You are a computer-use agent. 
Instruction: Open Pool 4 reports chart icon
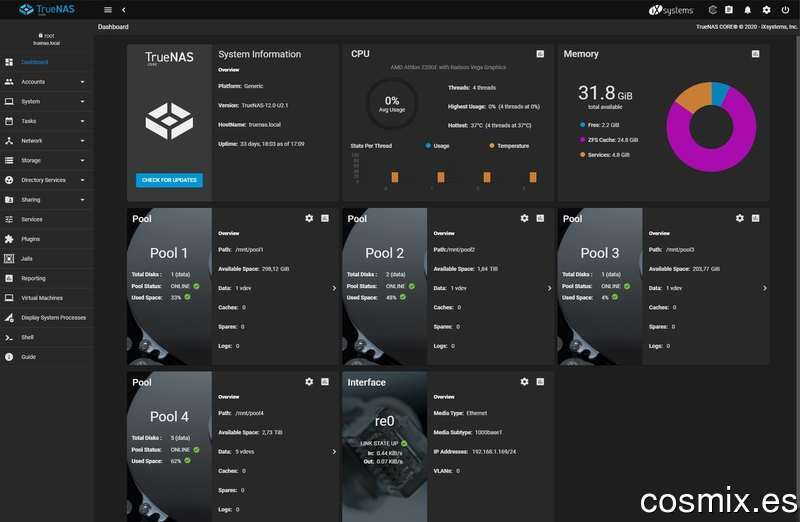[325, 381]
